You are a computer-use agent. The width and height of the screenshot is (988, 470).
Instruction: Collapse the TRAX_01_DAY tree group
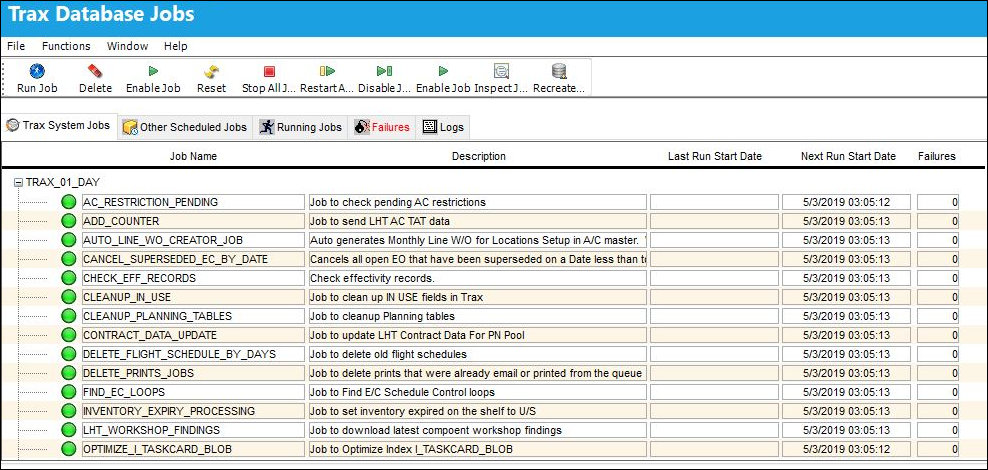(18, 182)
